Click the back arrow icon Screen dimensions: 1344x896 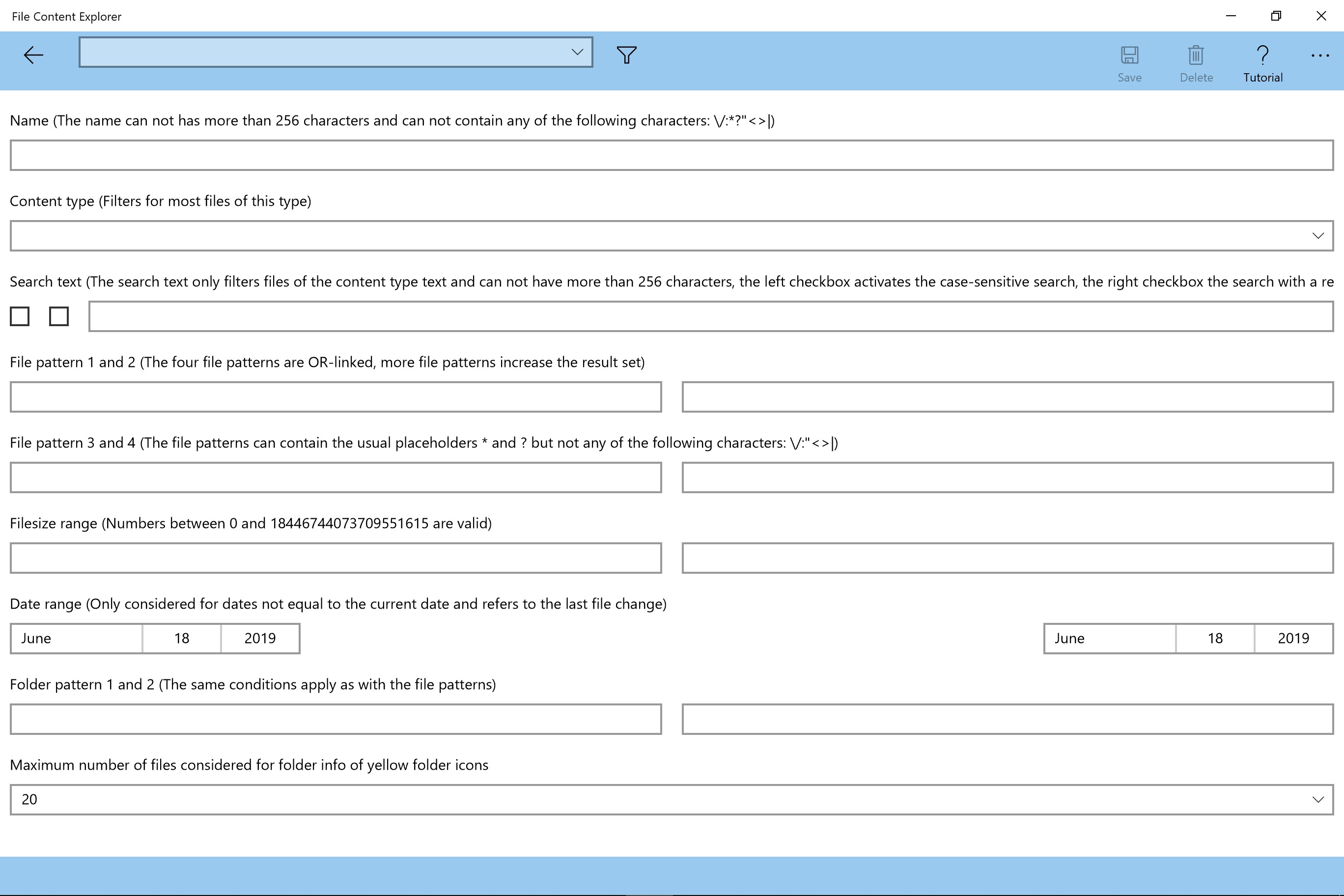[33, 55]
